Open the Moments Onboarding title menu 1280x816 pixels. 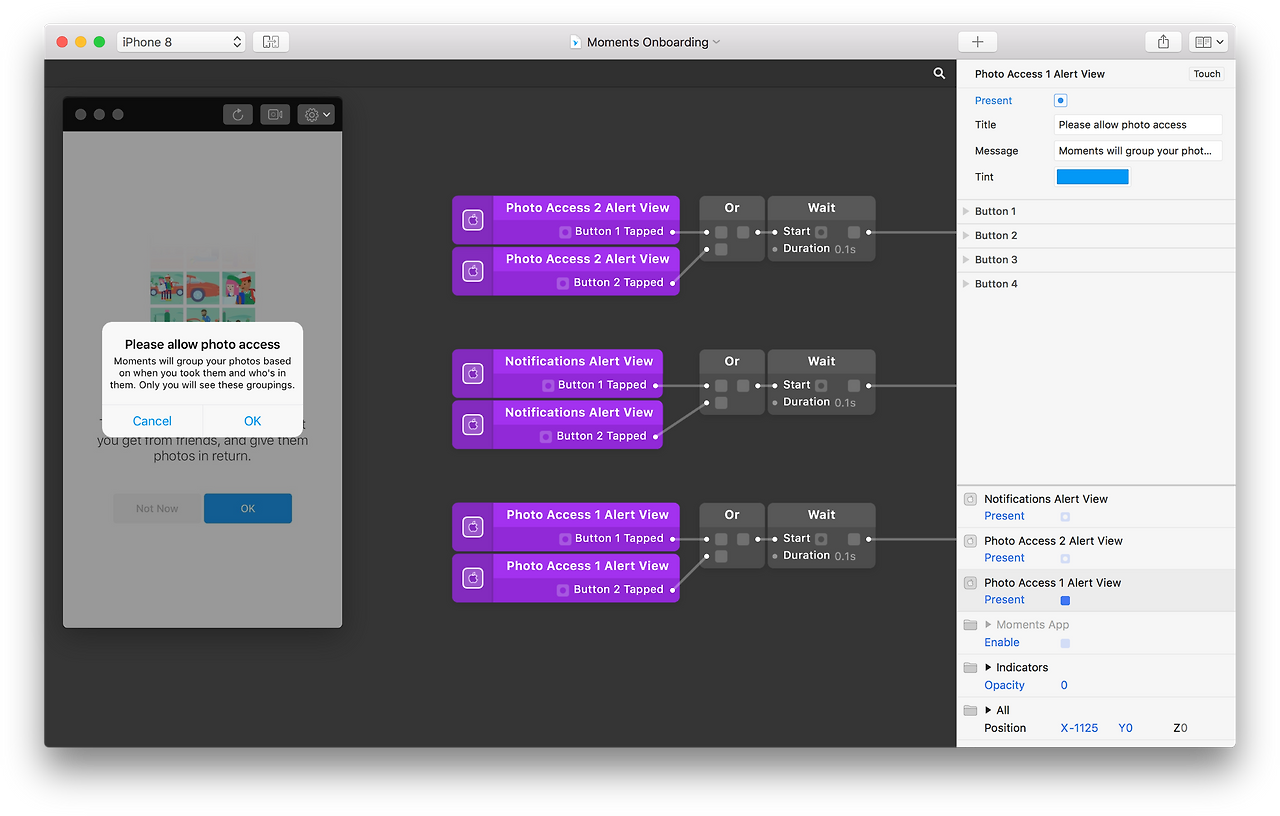coord(644,41)
